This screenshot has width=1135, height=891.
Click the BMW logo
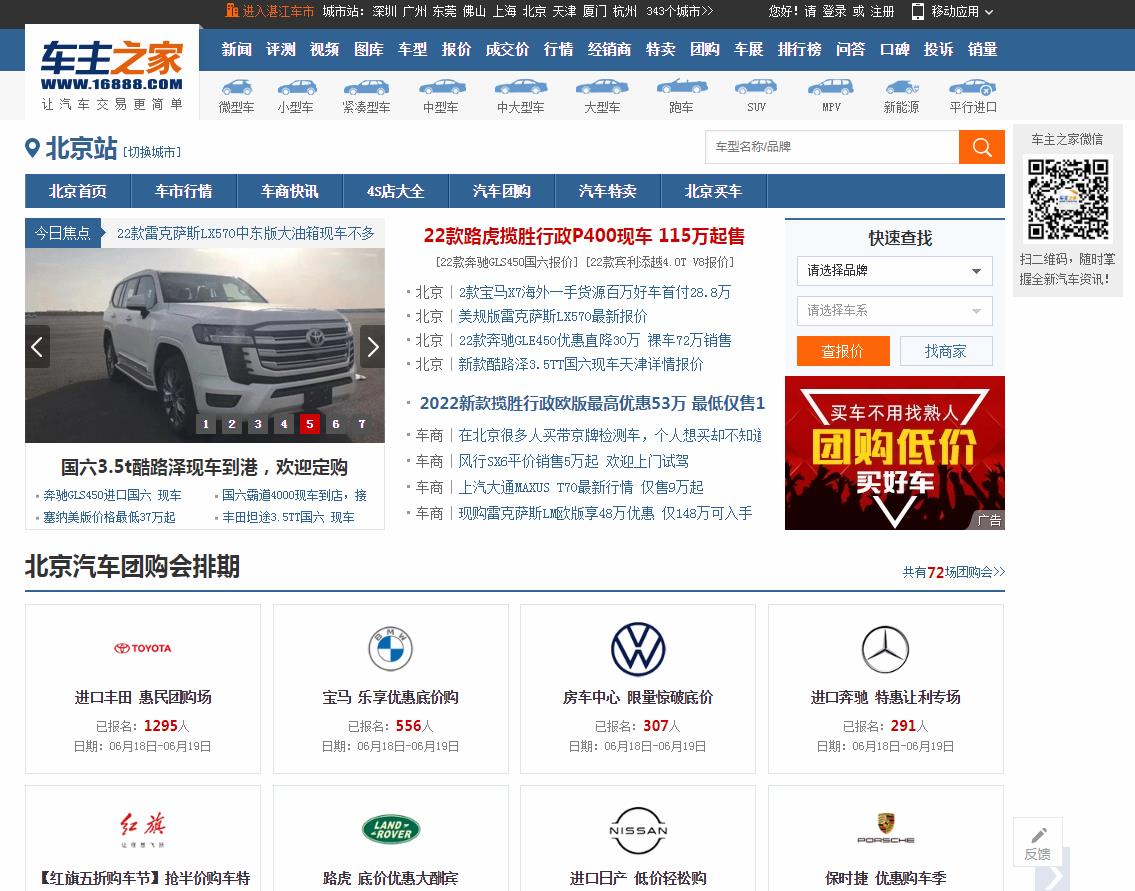[390, 649]
